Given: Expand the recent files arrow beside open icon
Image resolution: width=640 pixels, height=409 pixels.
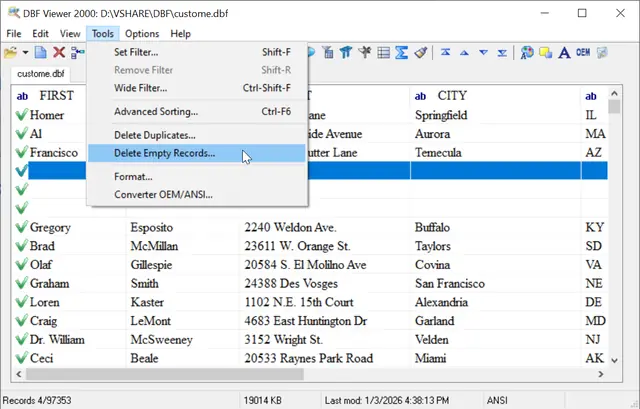Looking at the screenshot, I should (x=25, y=53).
